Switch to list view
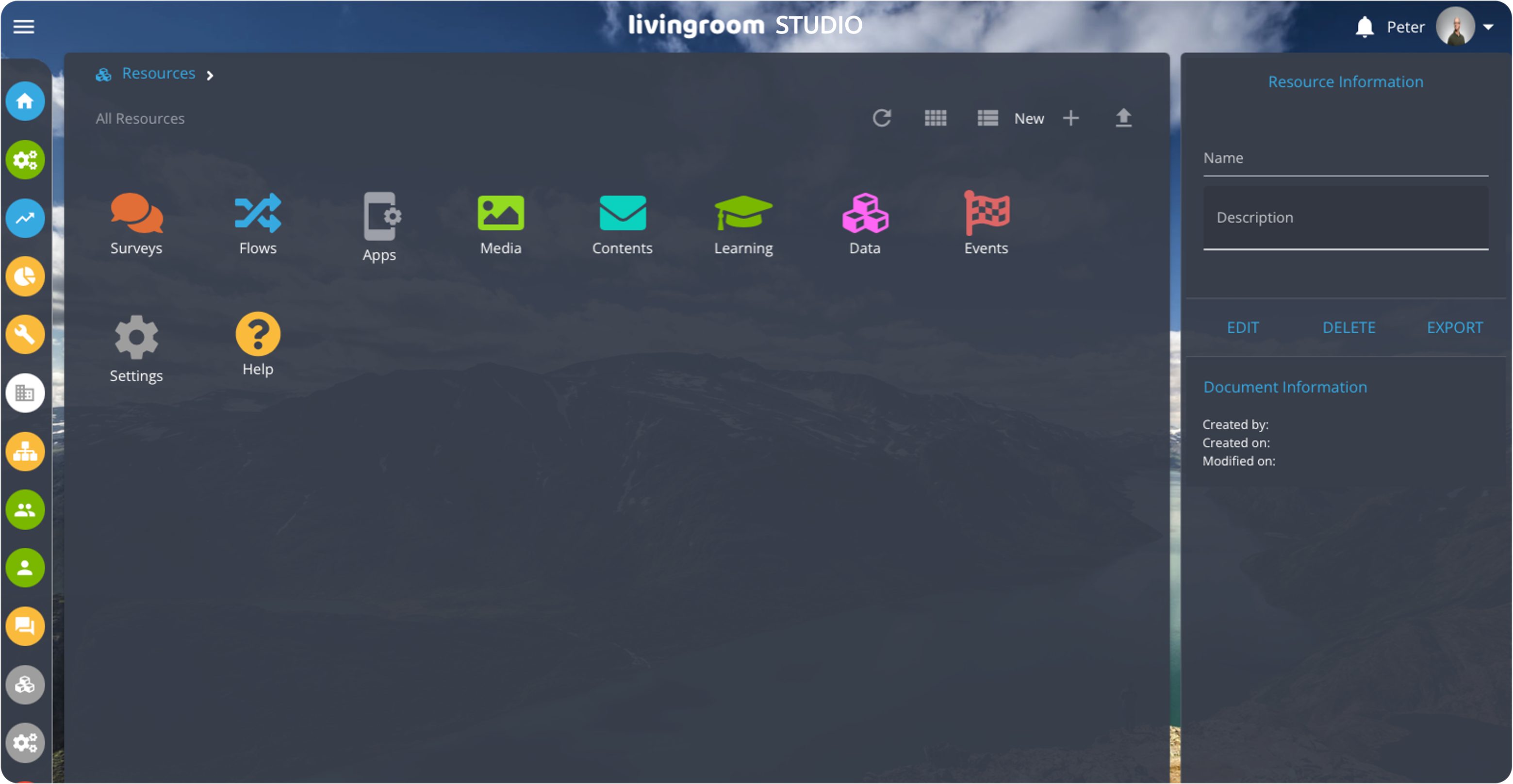 tap(988, 118)
